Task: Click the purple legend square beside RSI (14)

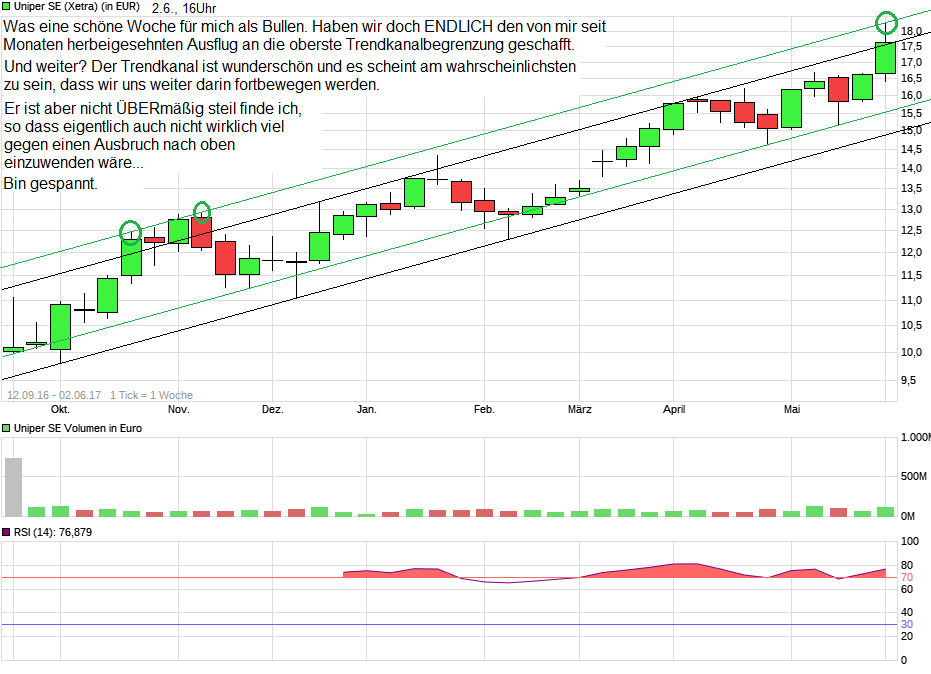Action: (7, 532)
